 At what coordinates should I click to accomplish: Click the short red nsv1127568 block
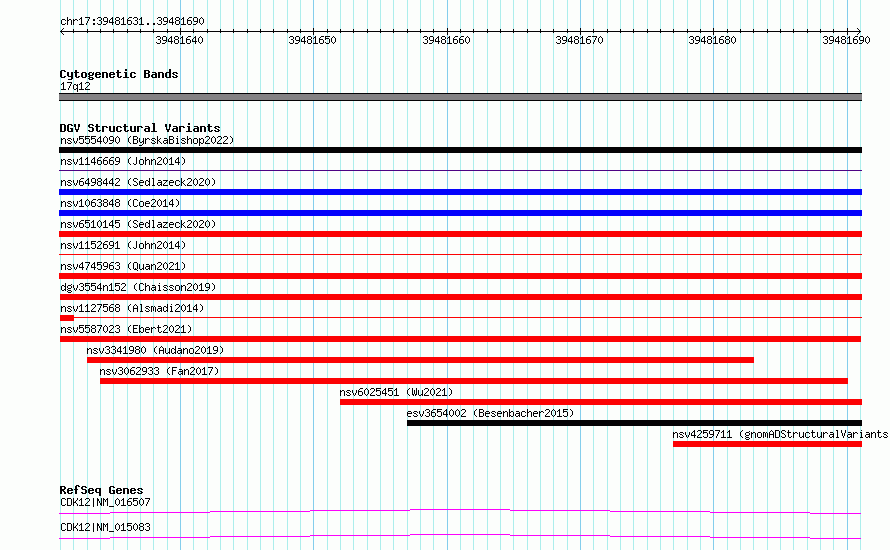67,318
